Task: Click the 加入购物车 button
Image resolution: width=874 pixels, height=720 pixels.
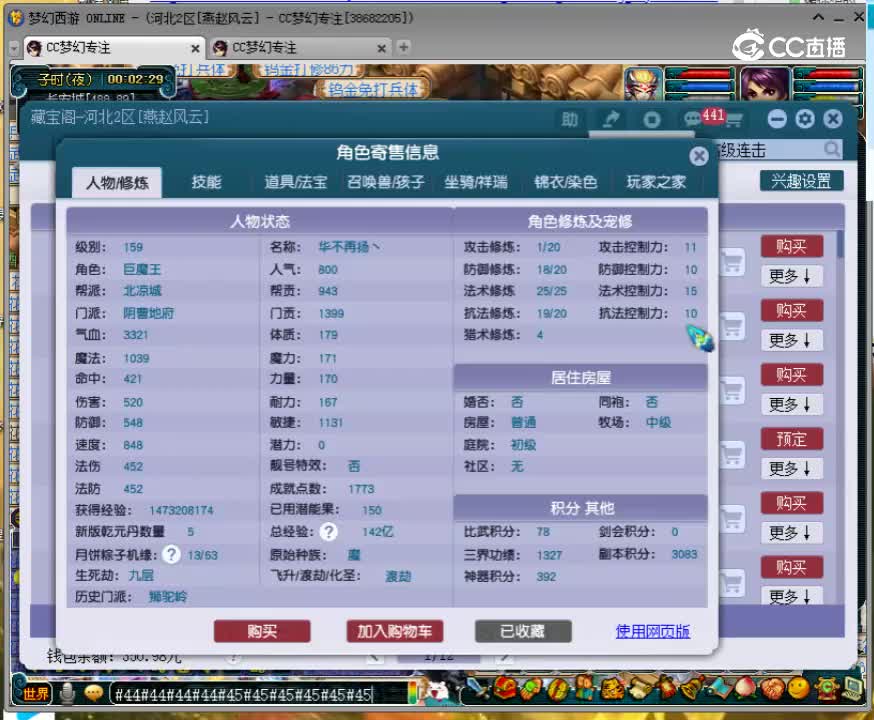Action: tap(395, 631)
